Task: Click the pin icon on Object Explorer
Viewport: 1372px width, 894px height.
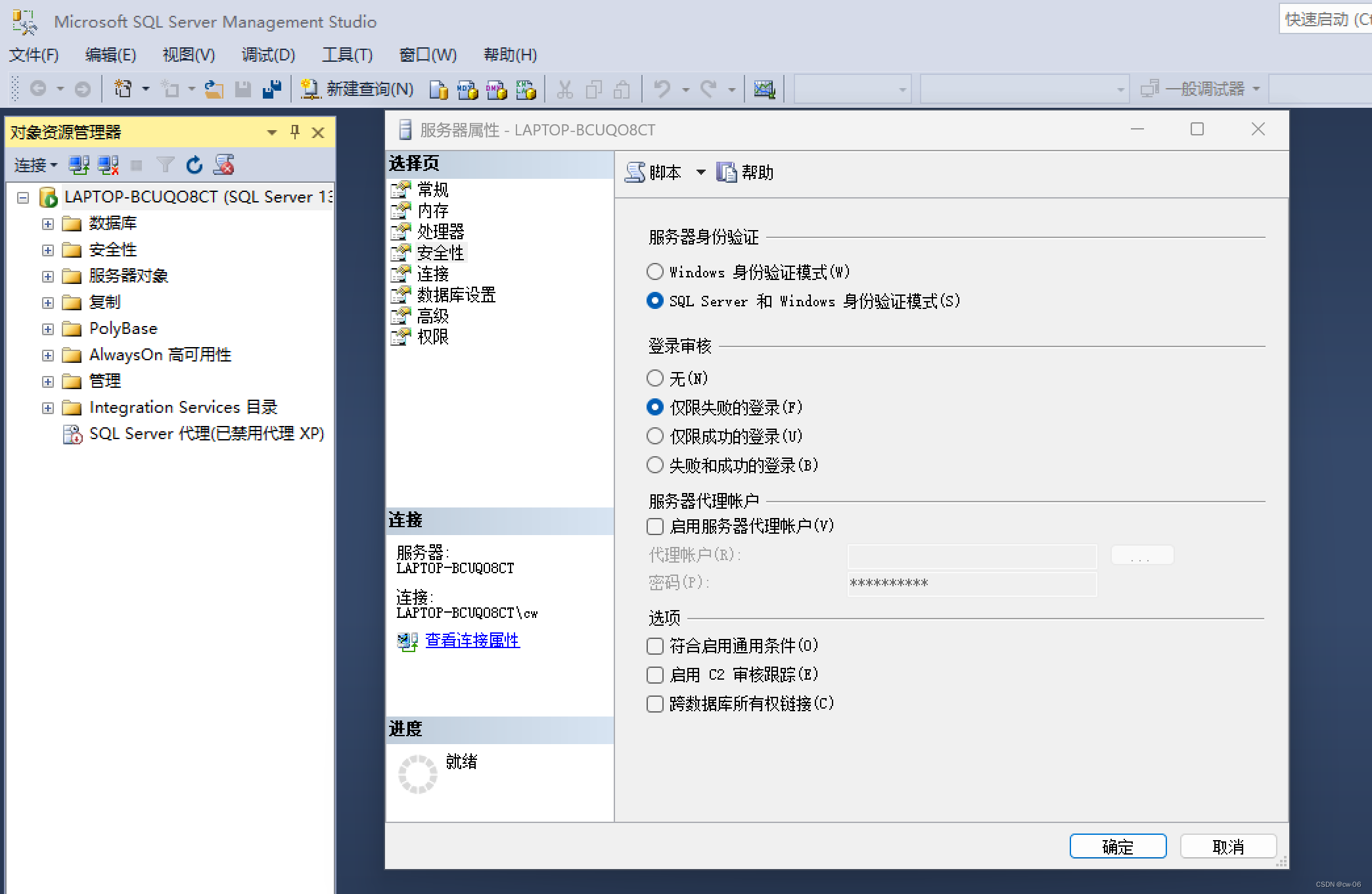Action: coord(295,132)
